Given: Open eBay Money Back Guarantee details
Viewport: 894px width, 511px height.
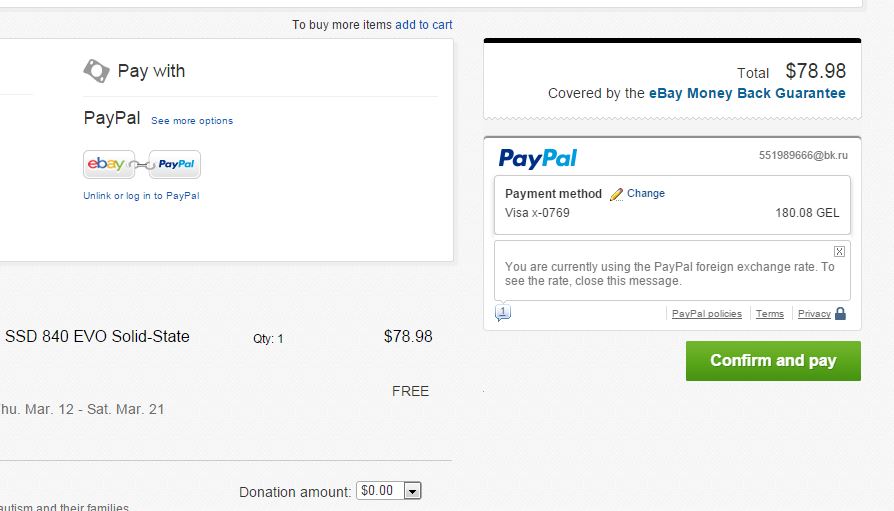Looking at the screenshot, I should pos(747,93).
